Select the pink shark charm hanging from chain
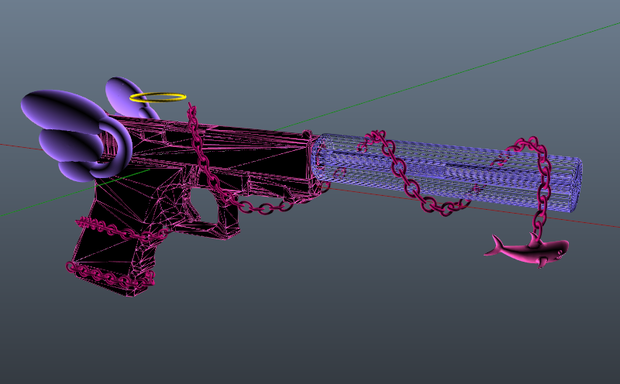620x384 pixels. [x=527, y=251]
